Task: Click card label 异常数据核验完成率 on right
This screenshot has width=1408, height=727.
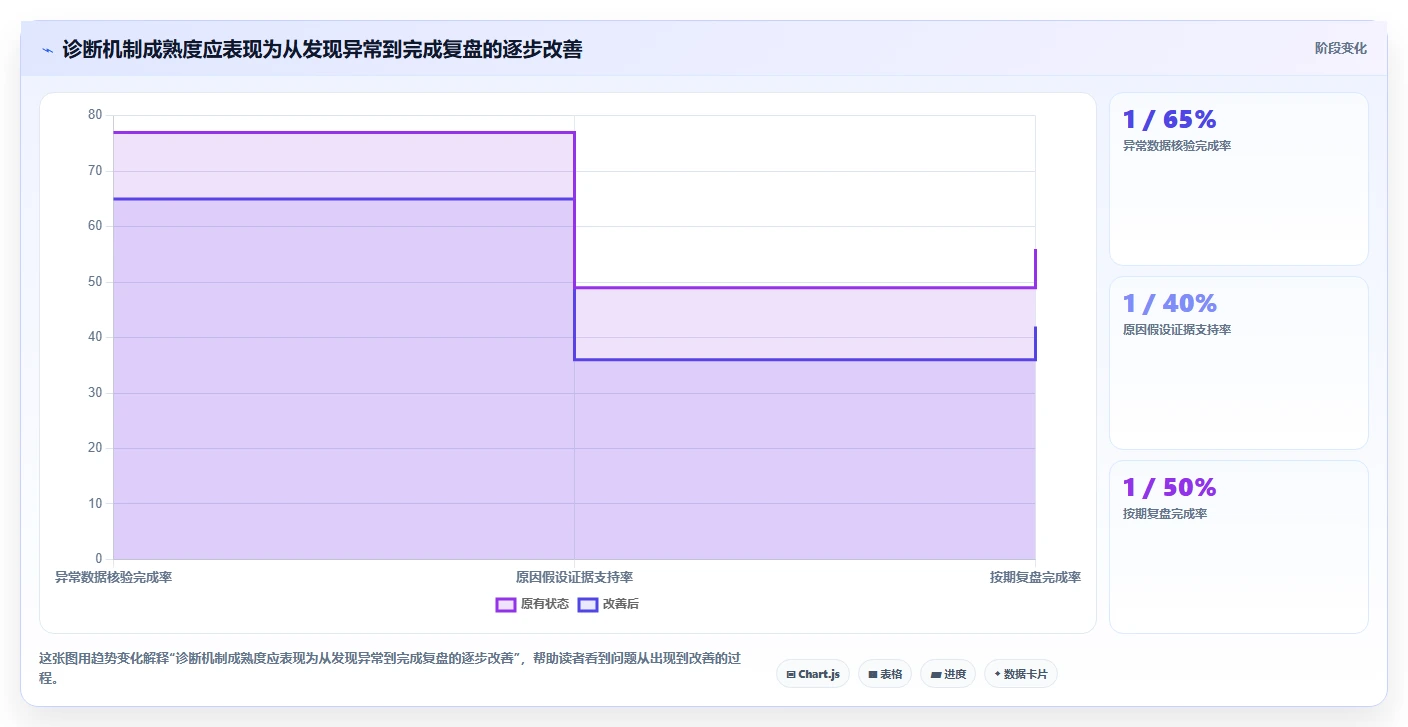Action: click(1177, 146)
